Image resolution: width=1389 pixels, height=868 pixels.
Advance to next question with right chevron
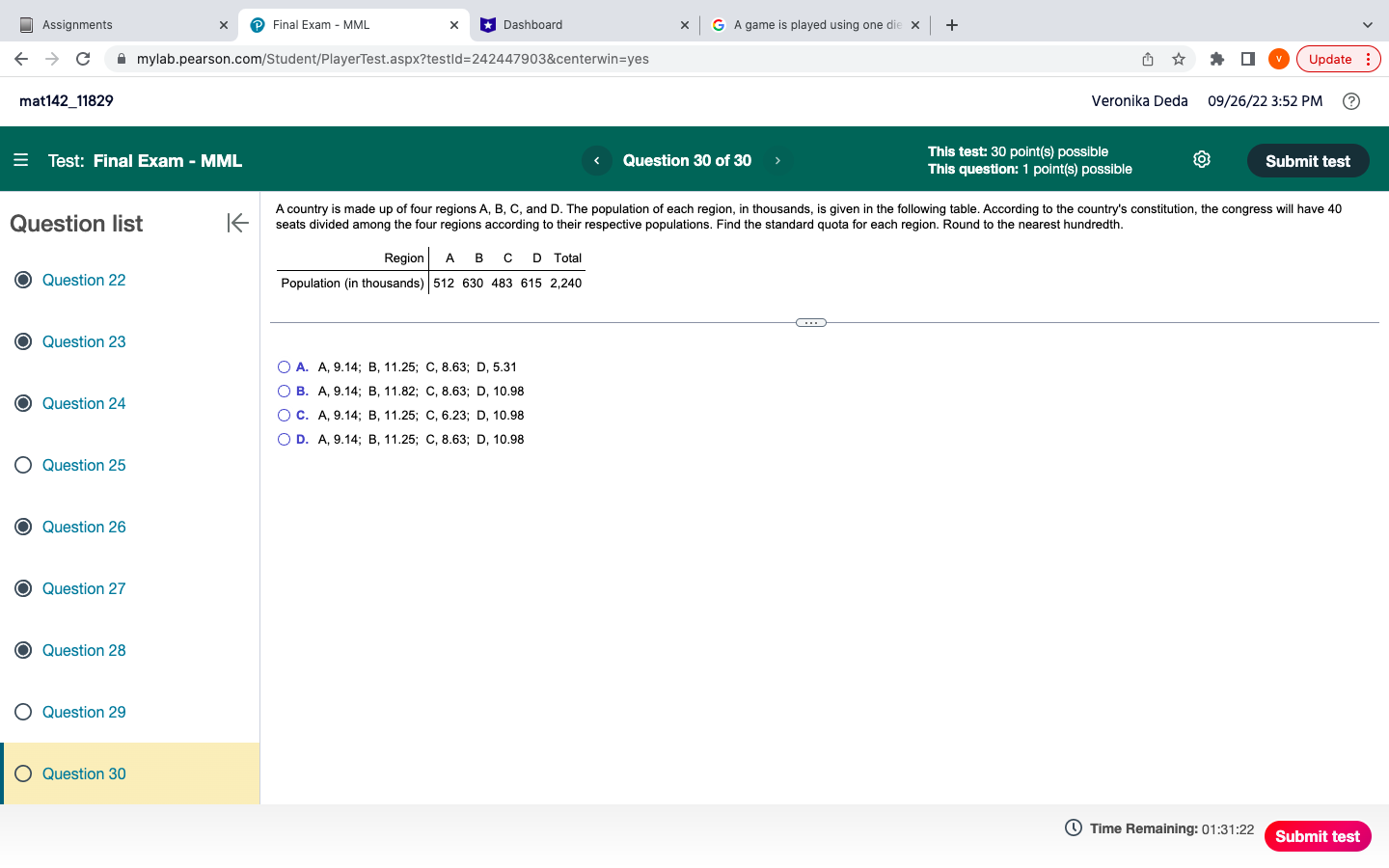[777, 160]
